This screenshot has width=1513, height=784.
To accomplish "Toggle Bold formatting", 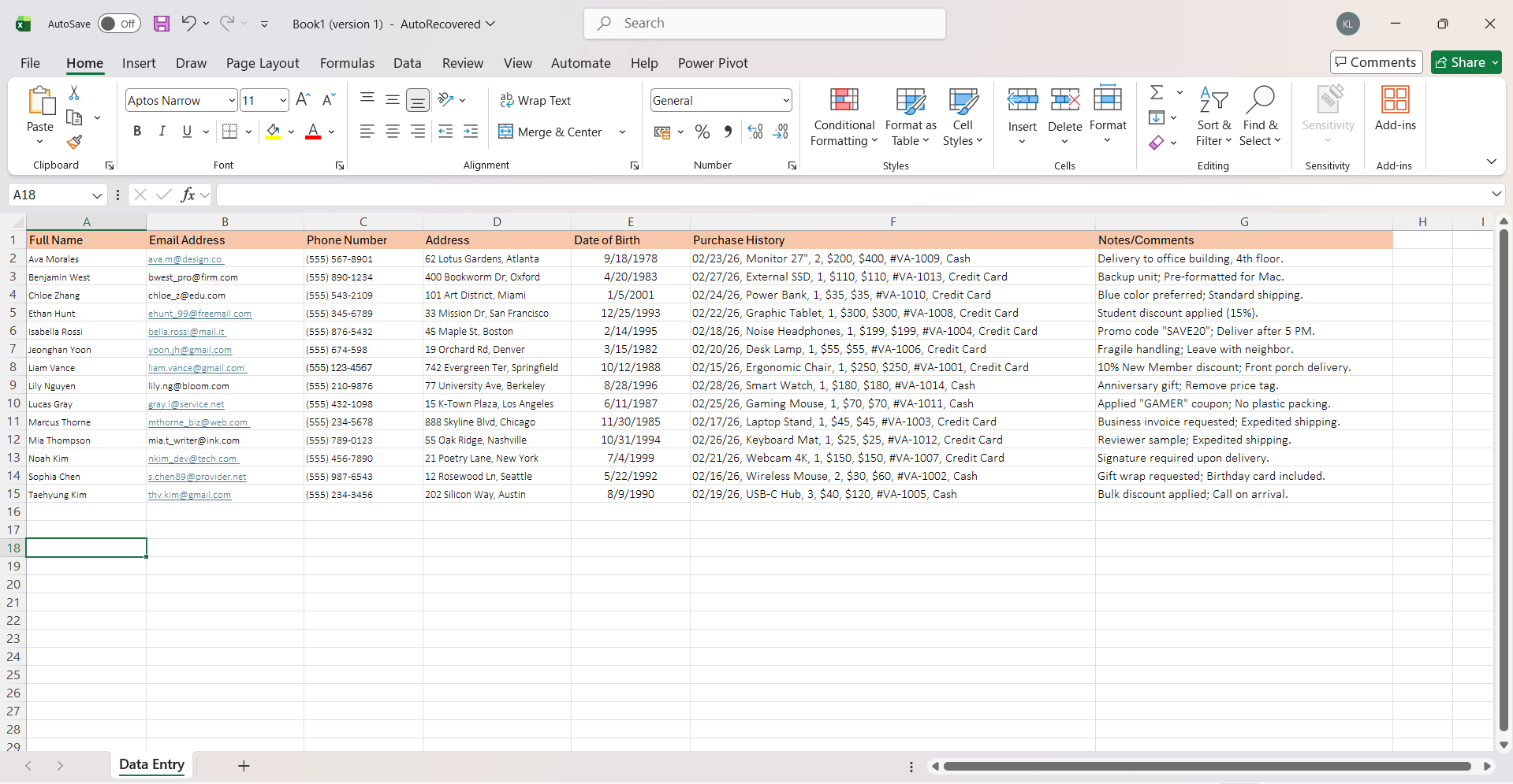I will (x=137, y=132).
